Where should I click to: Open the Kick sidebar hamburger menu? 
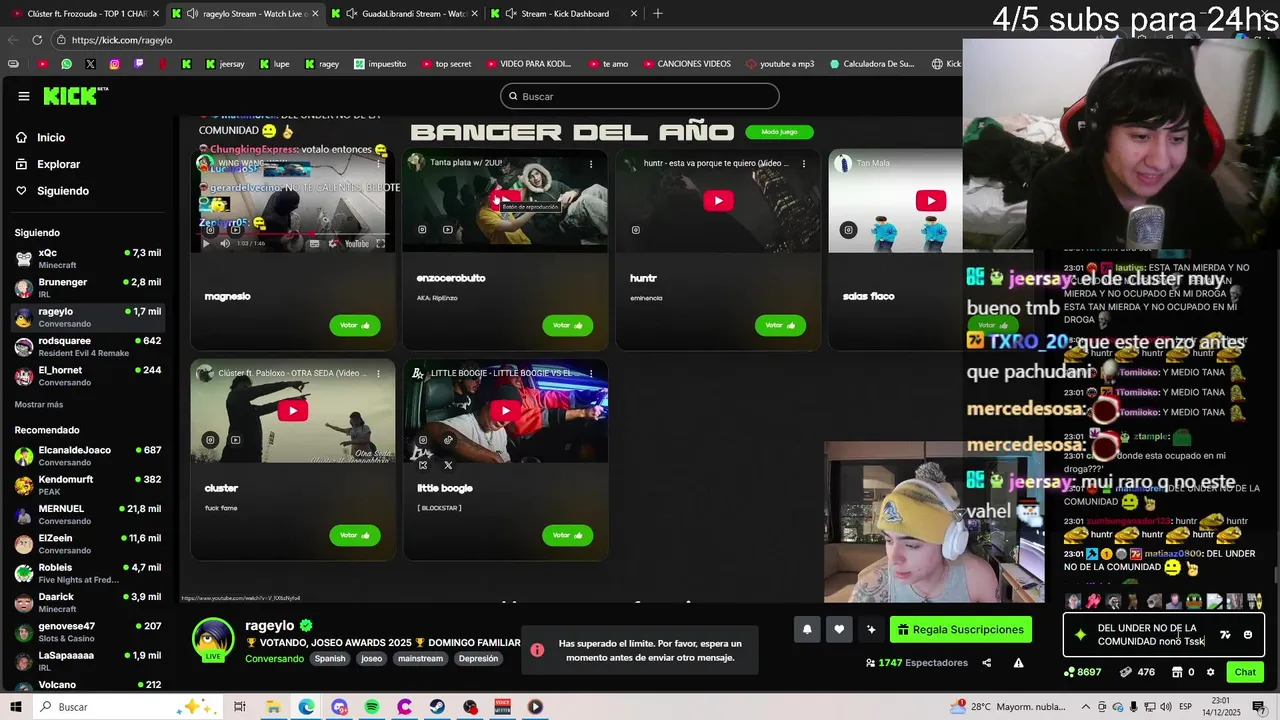click(23, 96)
